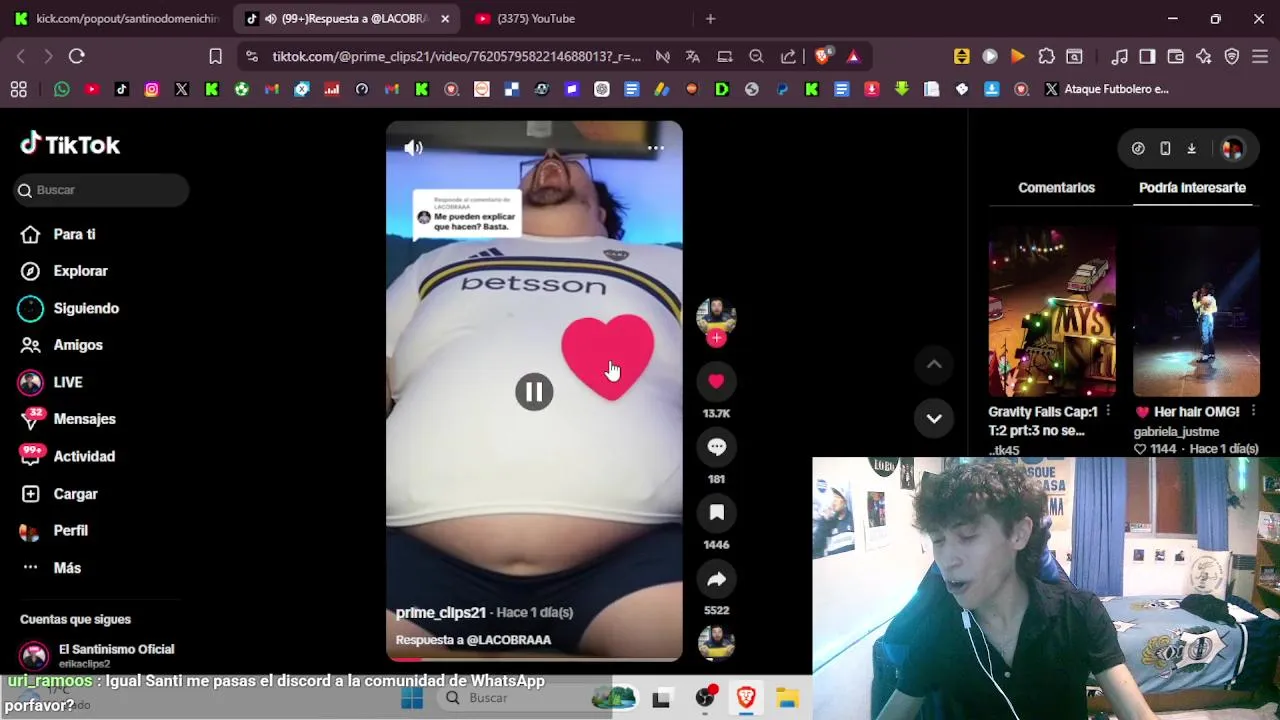Open options for Gravity Falls recommendation
The height and width of the screenshot is (720, 1280).
(1108, 411)
